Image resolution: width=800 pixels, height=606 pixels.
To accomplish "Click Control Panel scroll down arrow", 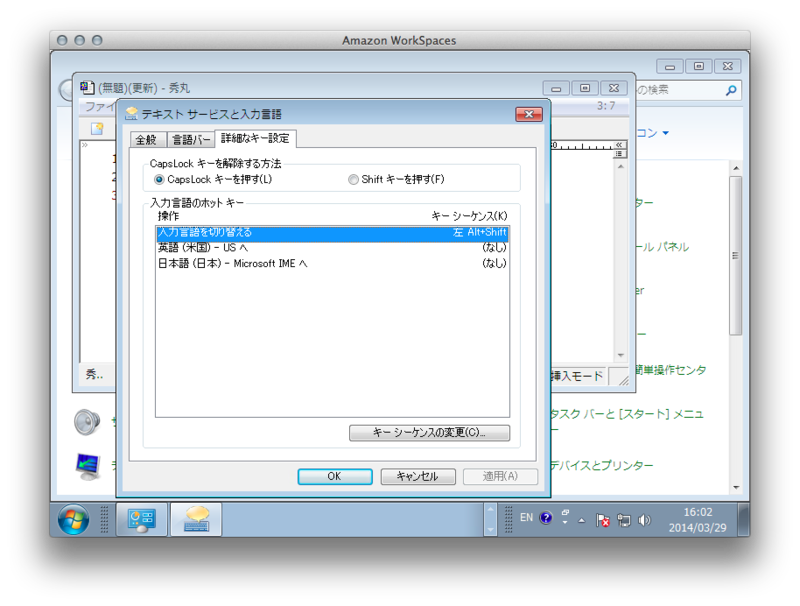I will pyautogui.click(x=736, y=487).
